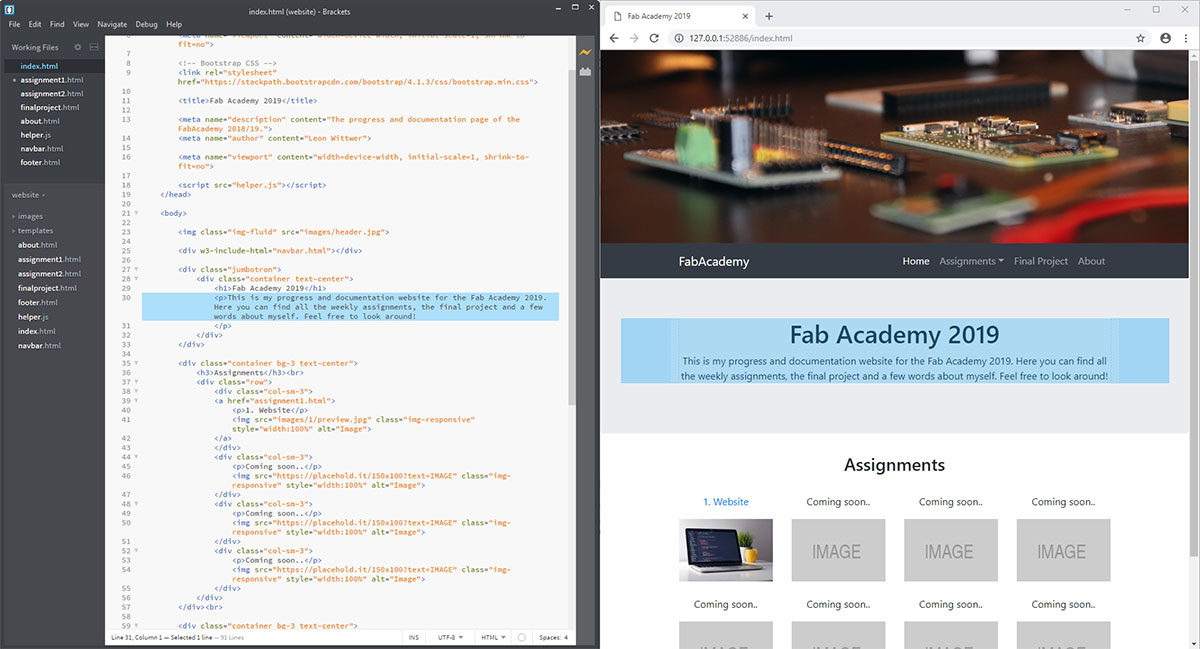Open the File menu in Brackets
Viewport: 1200px width, 649px height.
point(13,24)
